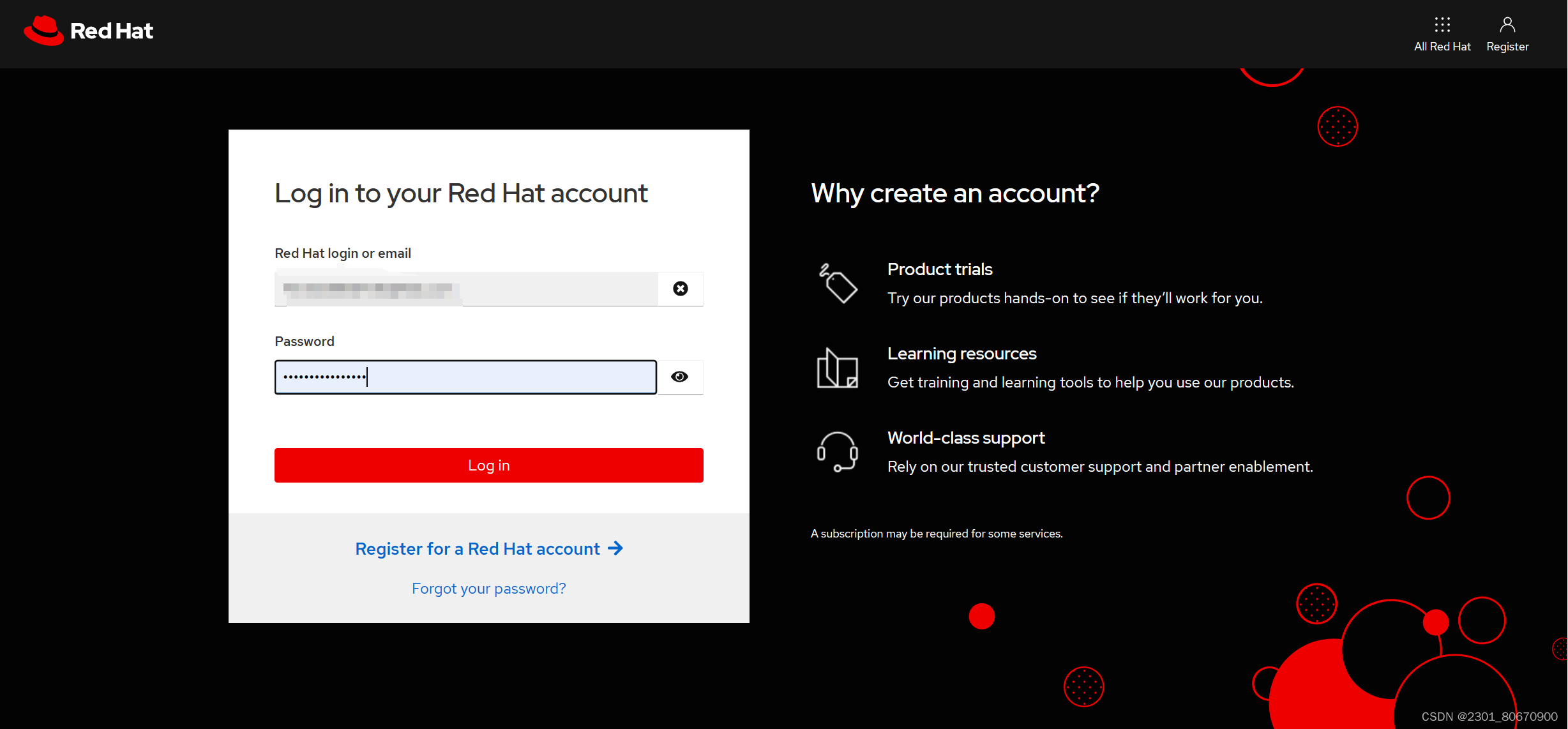The image size is (1568, 729).
Task: Clear the login field with the X icon
Action: [680, 289]
